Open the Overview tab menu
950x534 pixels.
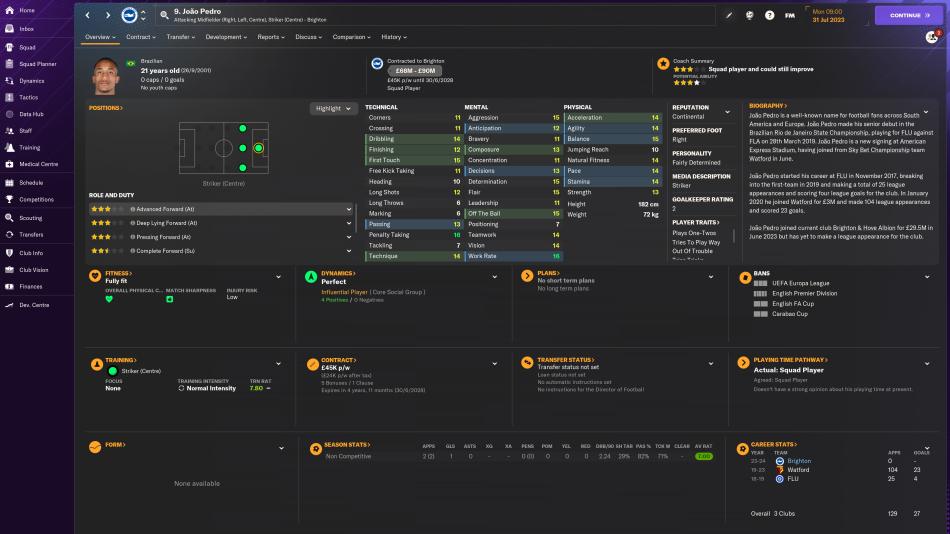pyautogui.click(x=100, y=37)
